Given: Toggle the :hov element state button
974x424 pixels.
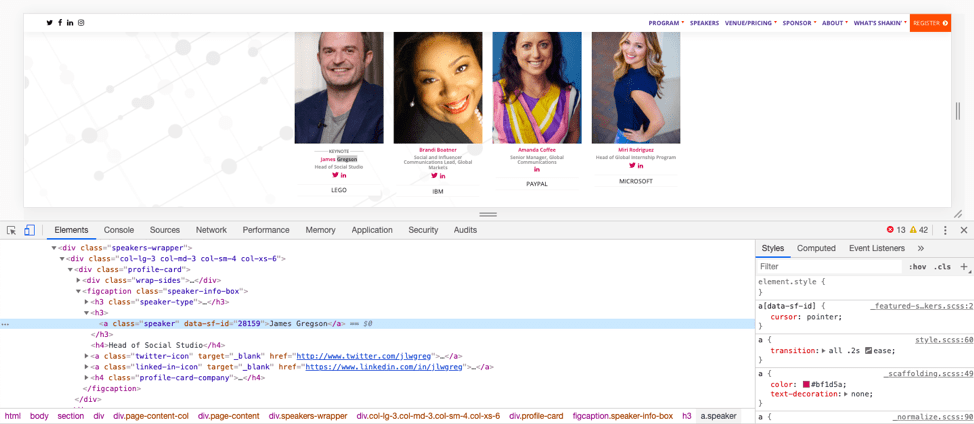Looking at the screenshot, I should pos(917,267).
